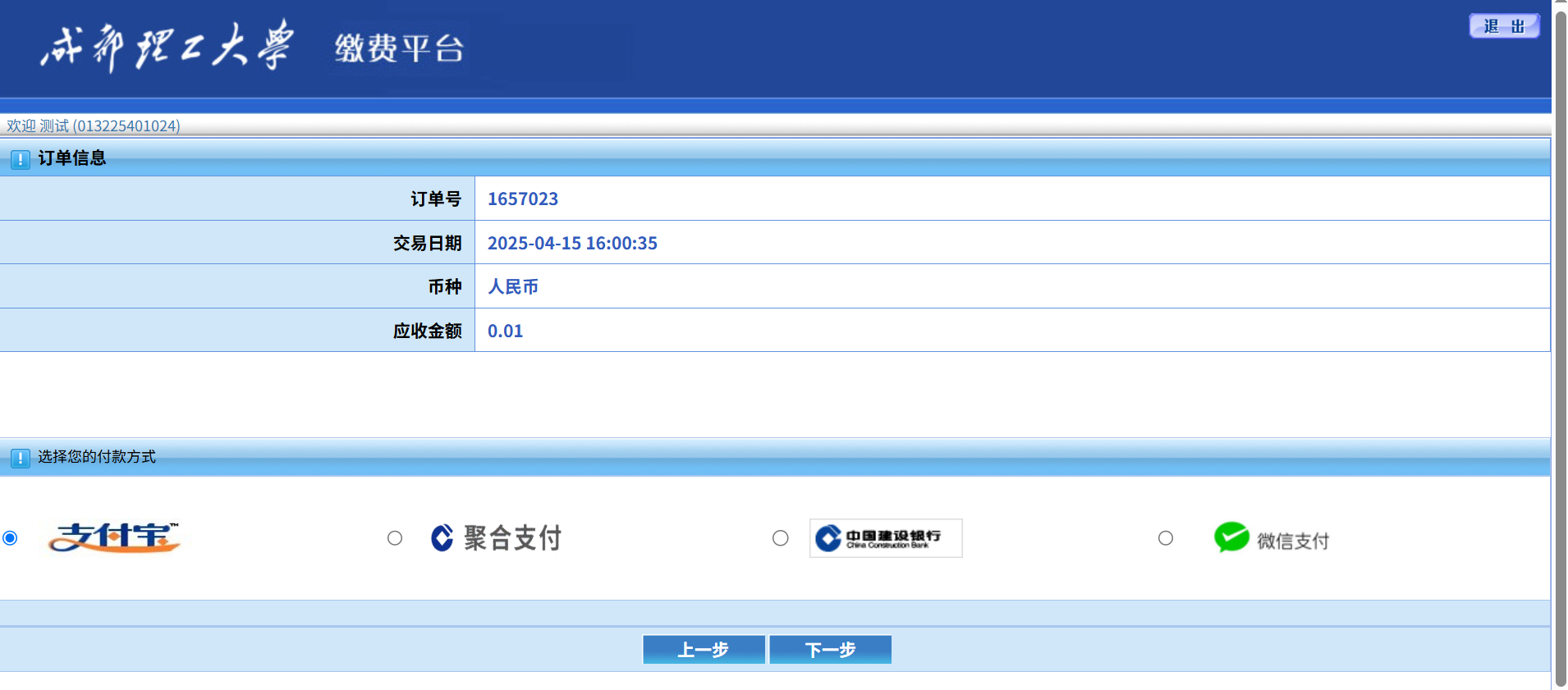Click the amount due value 0.01
Screen dimensions: 1568x690
point(505,331)
